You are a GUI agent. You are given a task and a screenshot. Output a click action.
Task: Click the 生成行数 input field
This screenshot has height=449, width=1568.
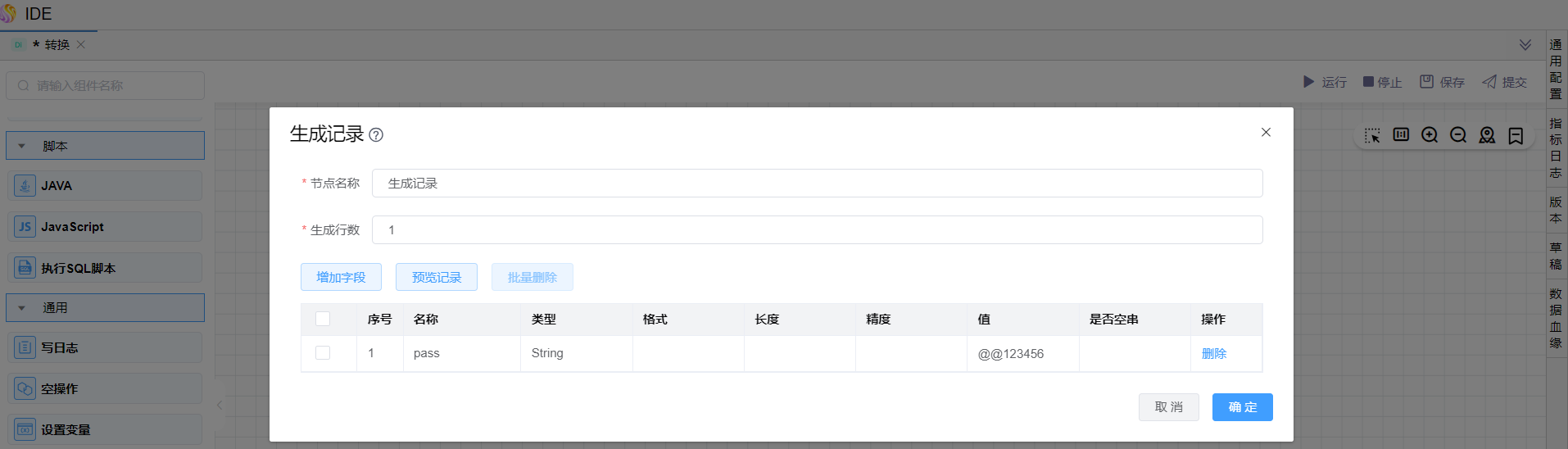pos(817,230)
